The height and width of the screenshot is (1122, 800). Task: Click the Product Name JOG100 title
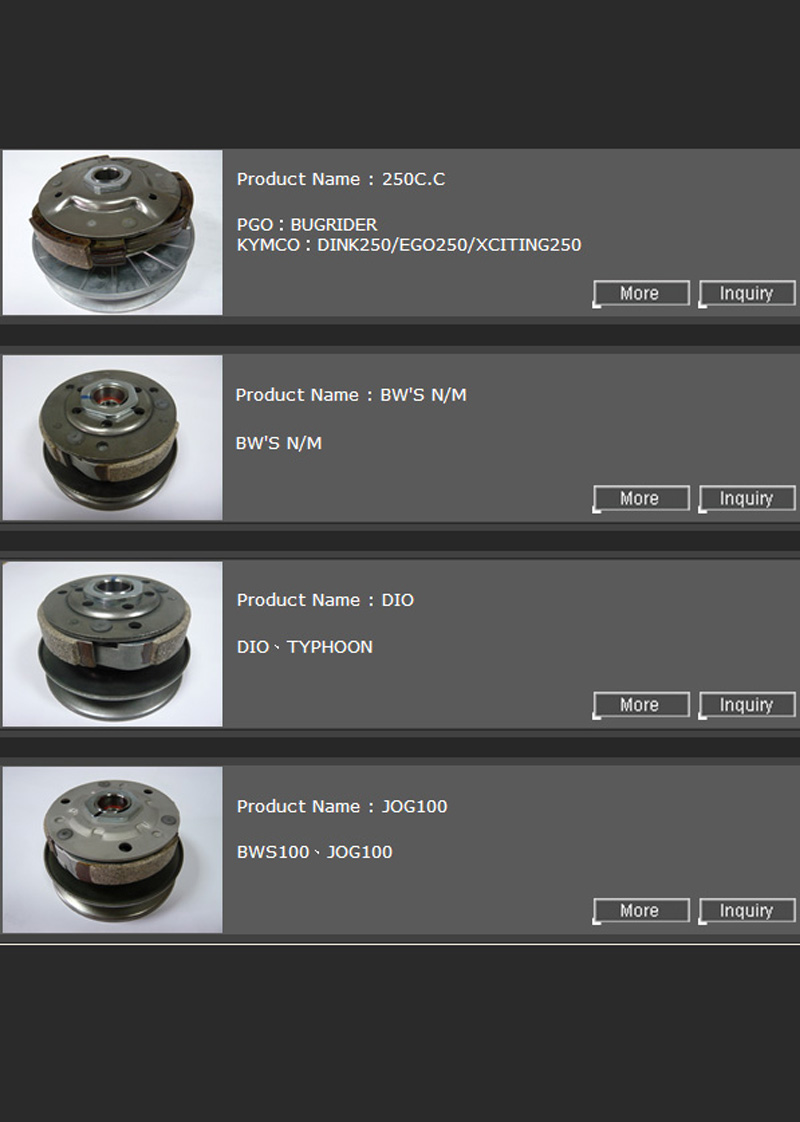click(341, 806)
